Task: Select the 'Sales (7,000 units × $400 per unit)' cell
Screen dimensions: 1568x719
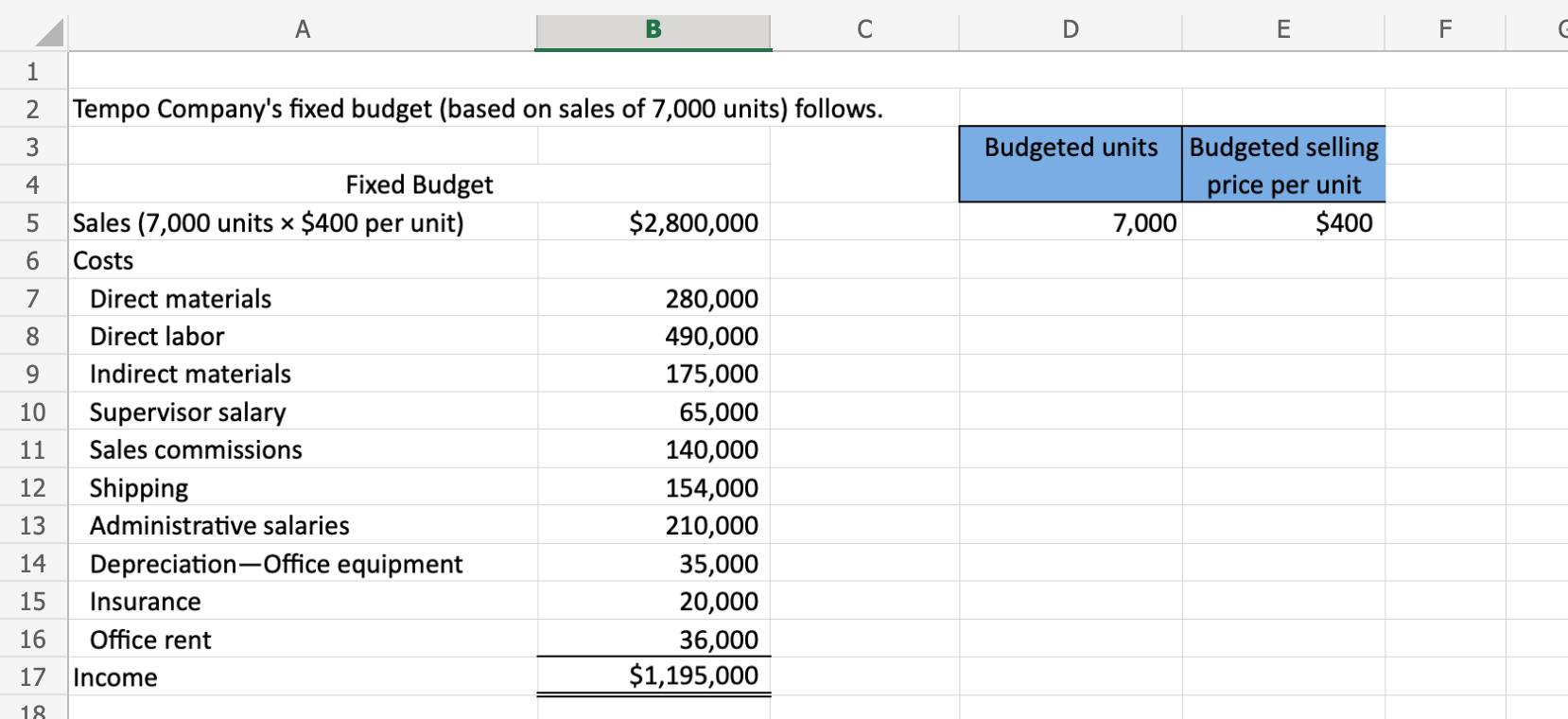Action: [x=303, y=222]
